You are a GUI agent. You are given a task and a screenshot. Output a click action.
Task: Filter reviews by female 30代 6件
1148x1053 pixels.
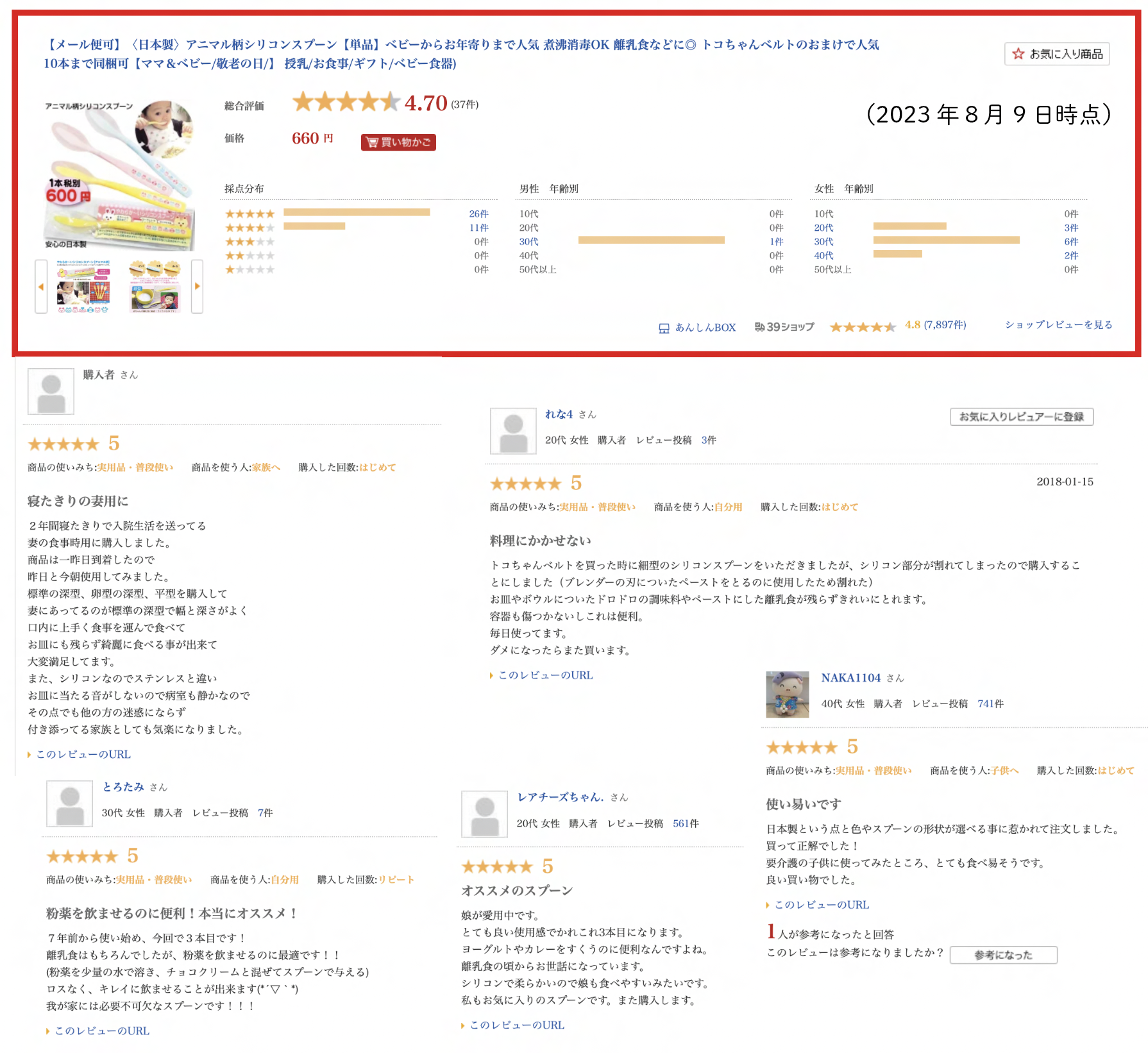(1071, 242)
